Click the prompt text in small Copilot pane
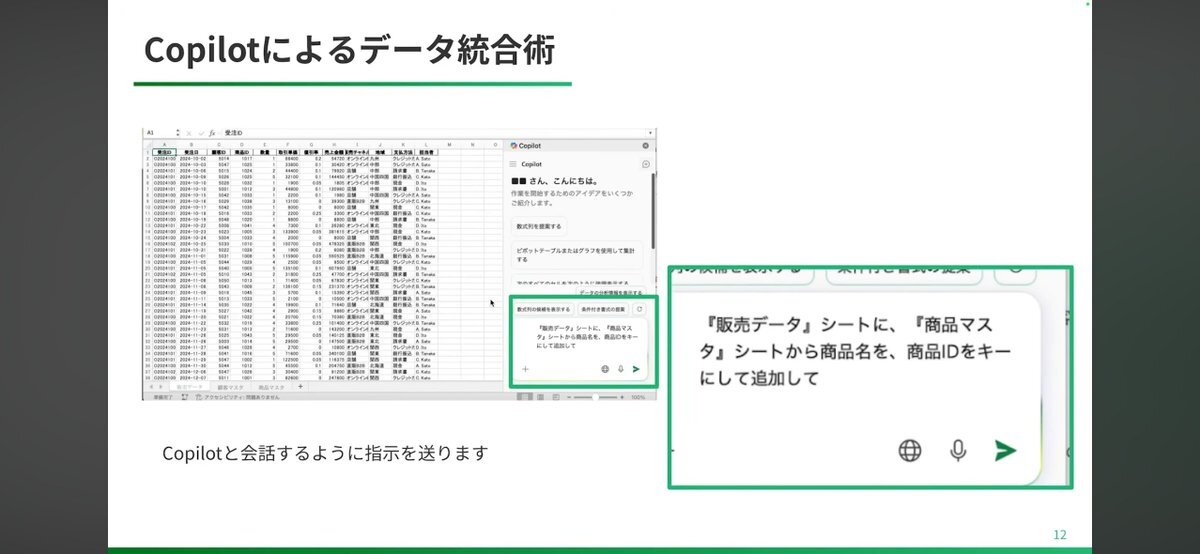 (x=585, y=337)
